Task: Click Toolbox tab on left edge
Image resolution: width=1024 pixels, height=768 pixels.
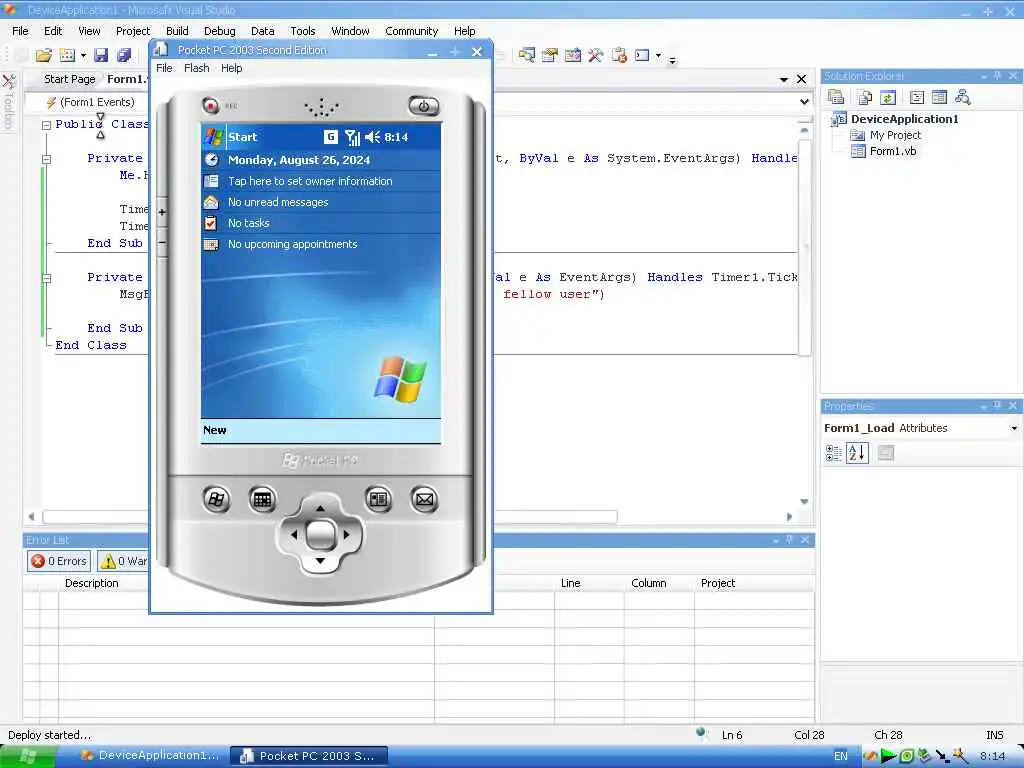Action: (x=8, y=102)
